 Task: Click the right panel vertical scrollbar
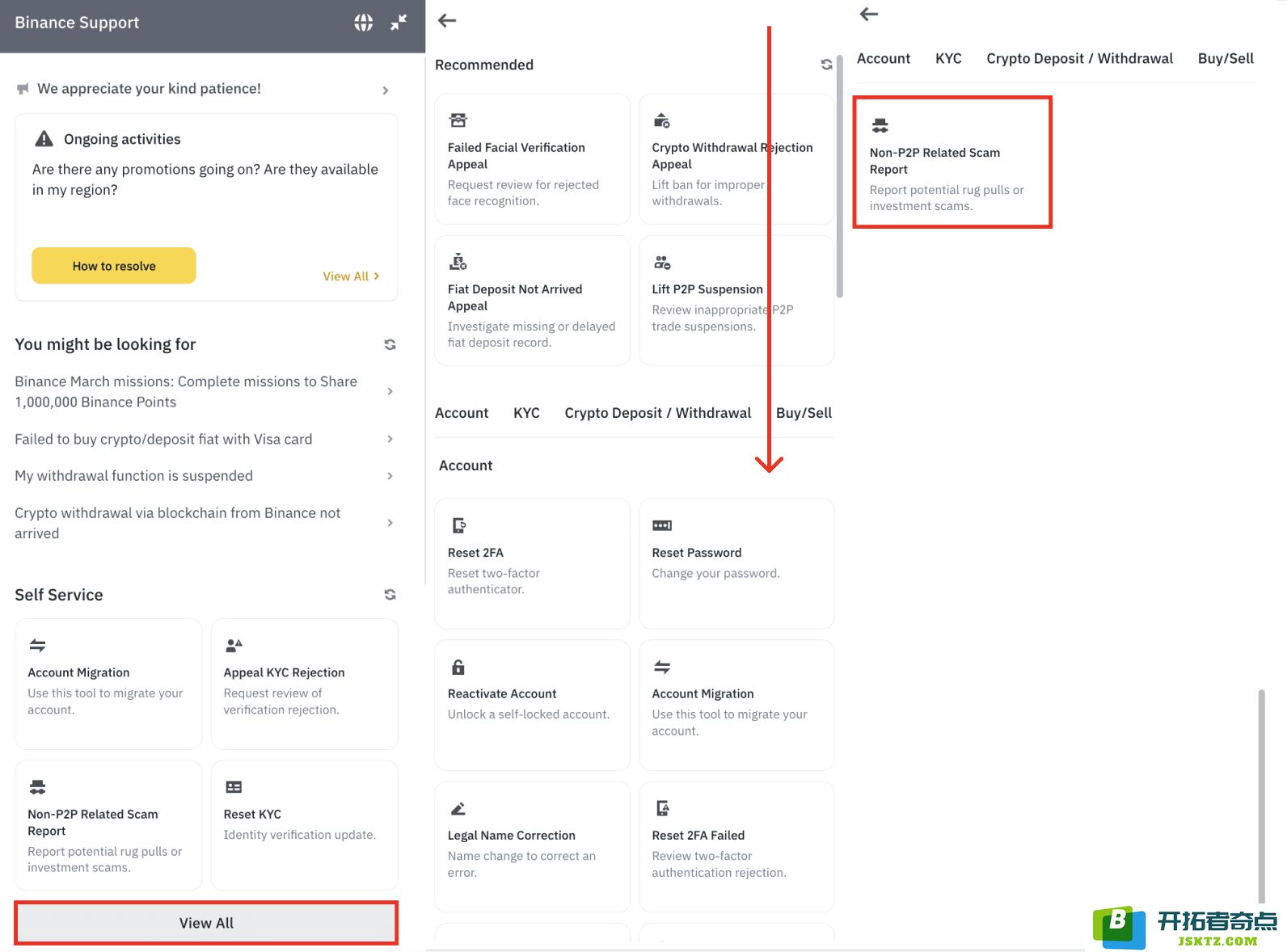coord(1261,797)
